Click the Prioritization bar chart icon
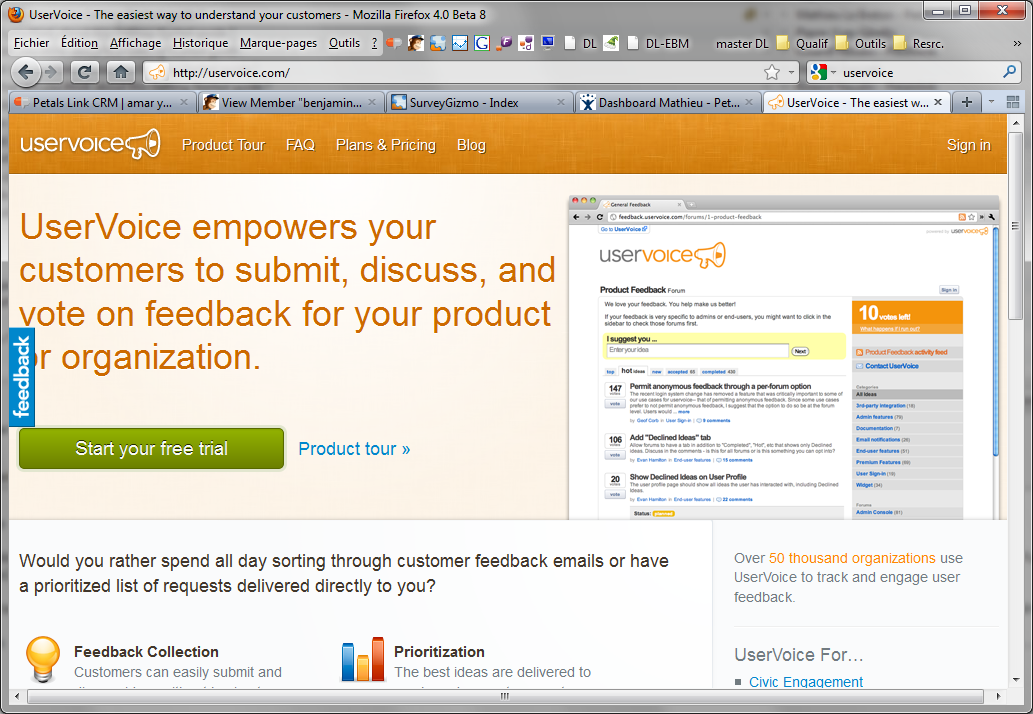Screen dimensions: 1033x714 click(x=362, y=659)
